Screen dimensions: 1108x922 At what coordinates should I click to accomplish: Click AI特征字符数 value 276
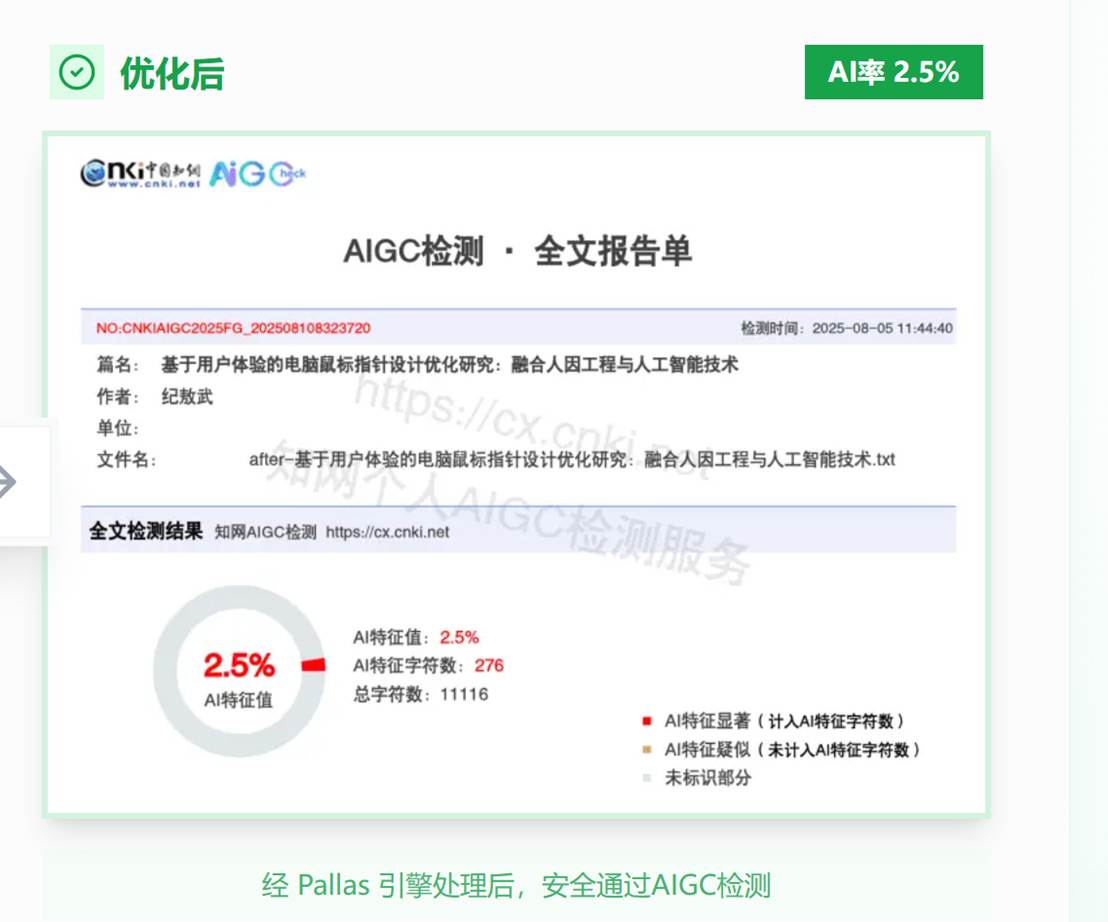click(489, 666)
